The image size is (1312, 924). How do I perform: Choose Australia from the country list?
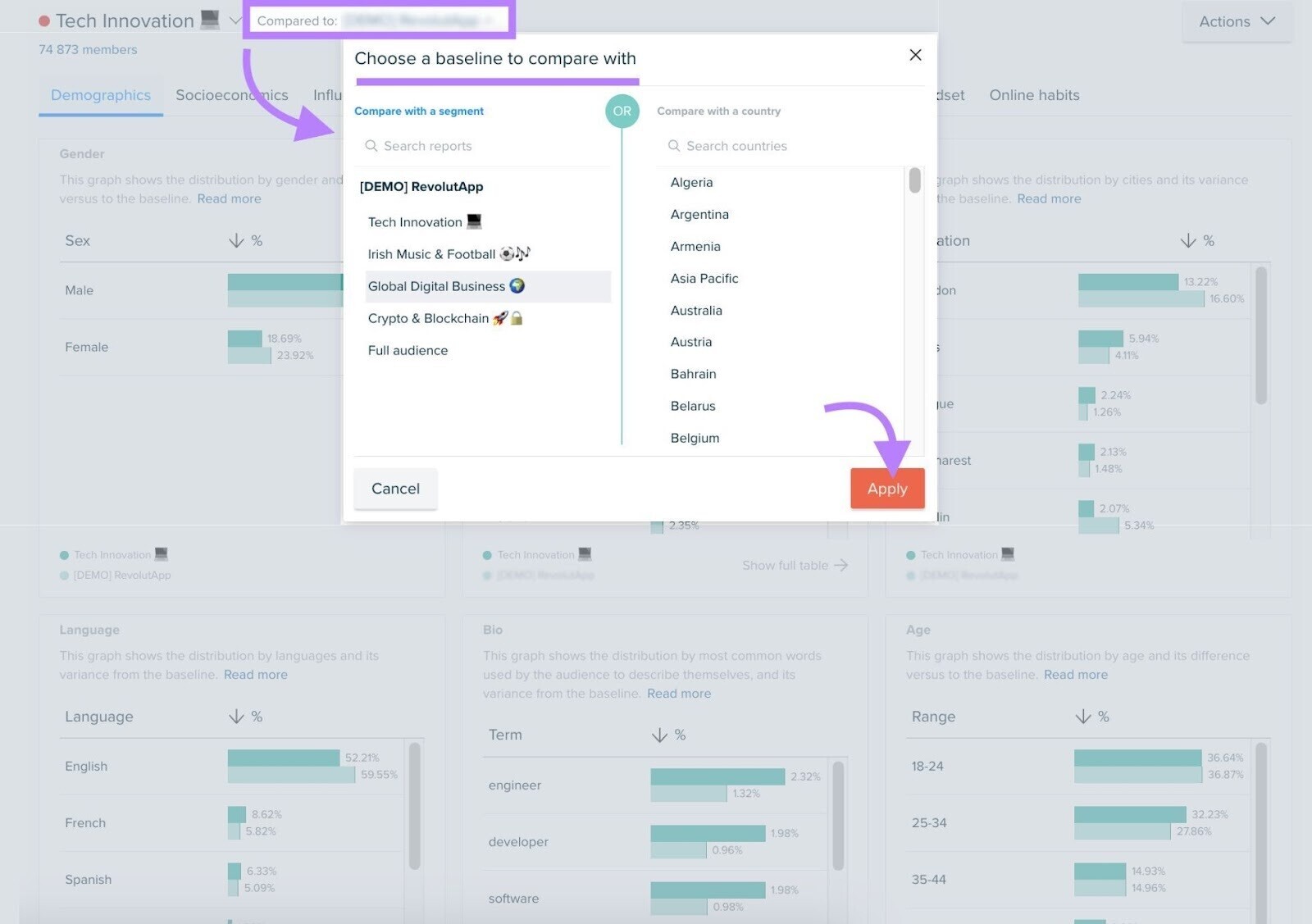(696, 311)
